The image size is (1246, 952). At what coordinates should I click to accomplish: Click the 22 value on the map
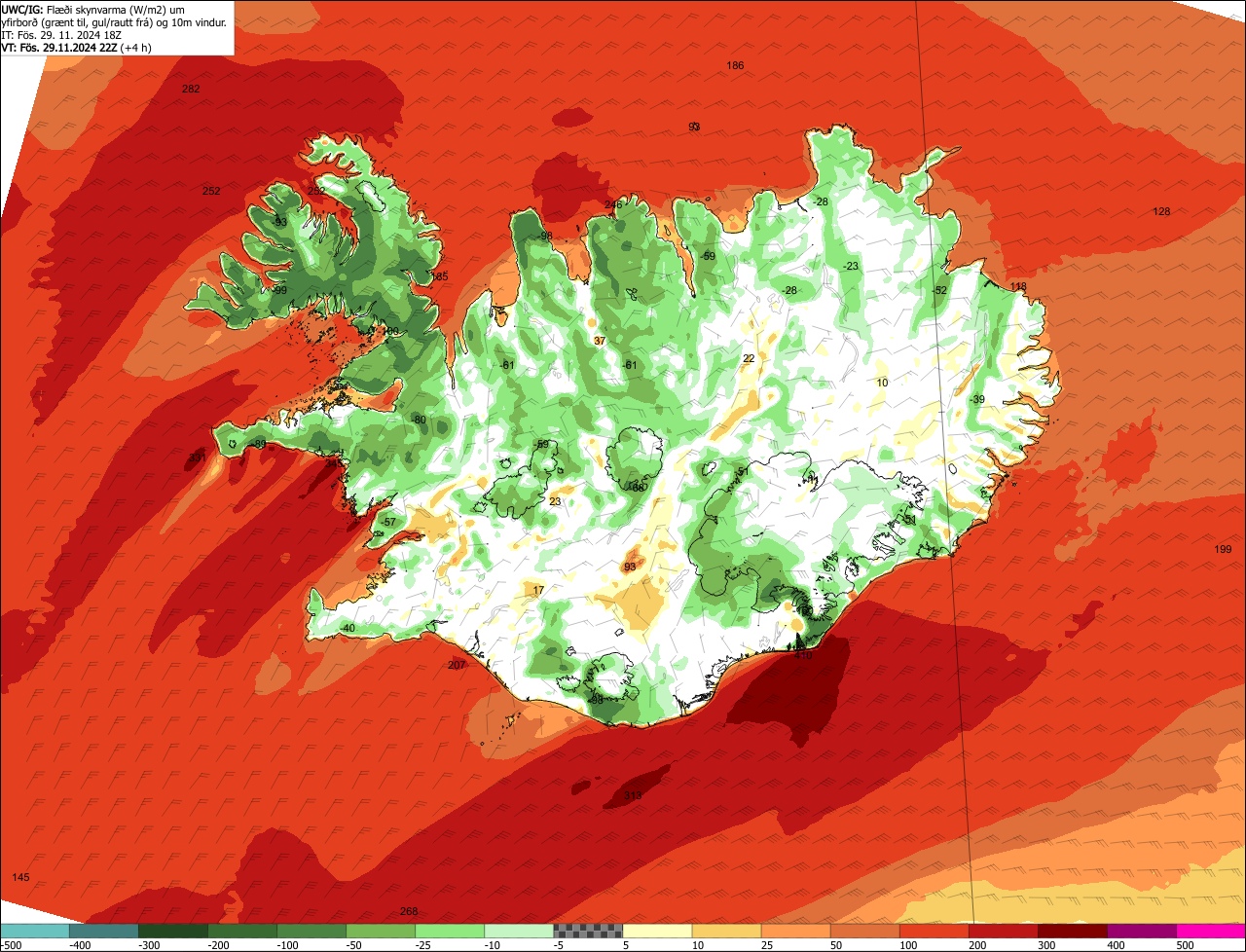pyautogui.click(x=749, y=358)
